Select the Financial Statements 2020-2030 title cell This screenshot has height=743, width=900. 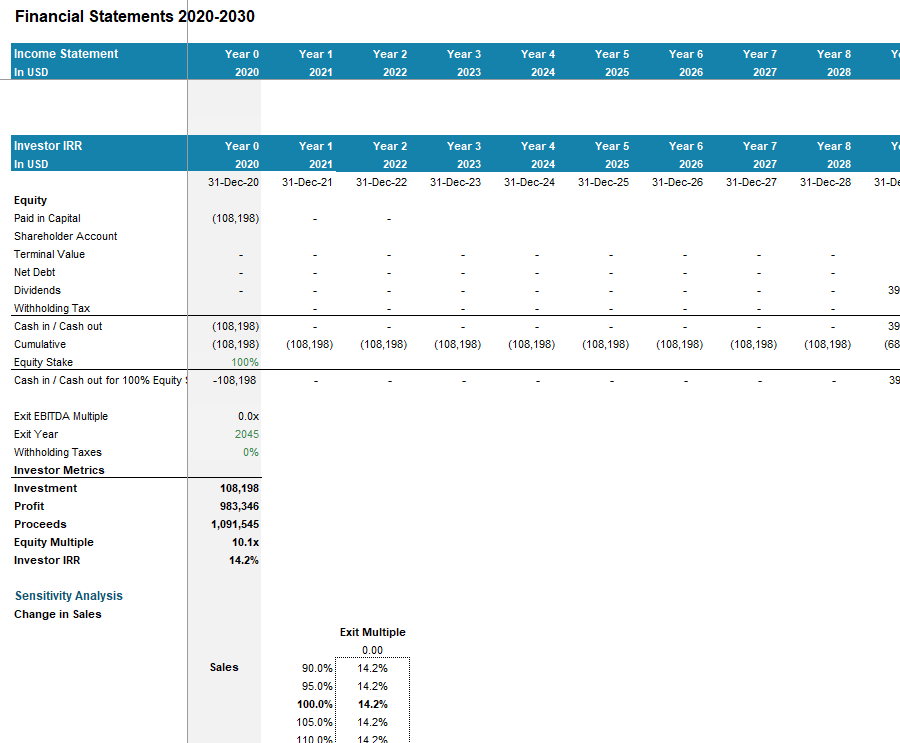point(134,17)
